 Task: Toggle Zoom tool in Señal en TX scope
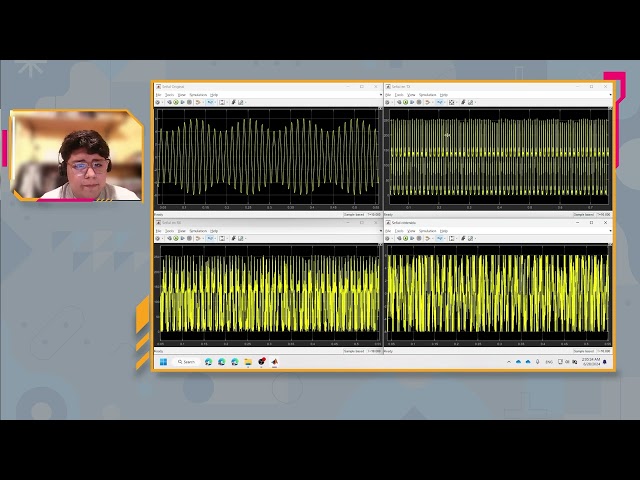click(440, 102)
